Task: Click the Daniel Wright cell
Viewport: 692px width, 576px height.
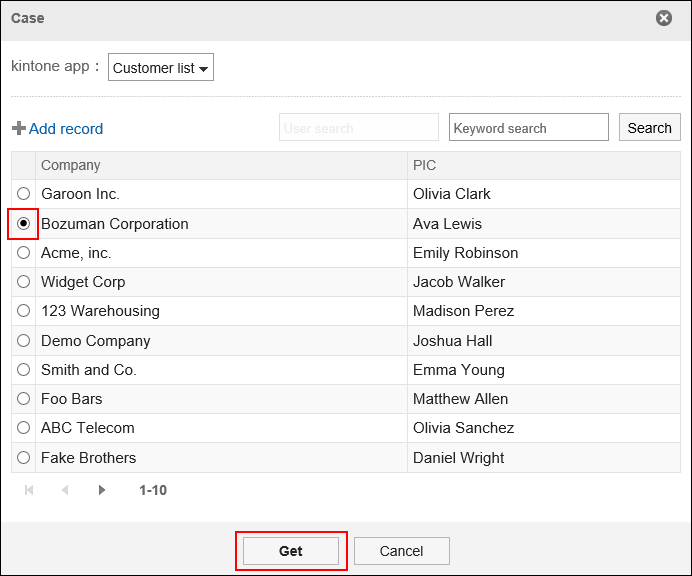Action: coord(544,458)
